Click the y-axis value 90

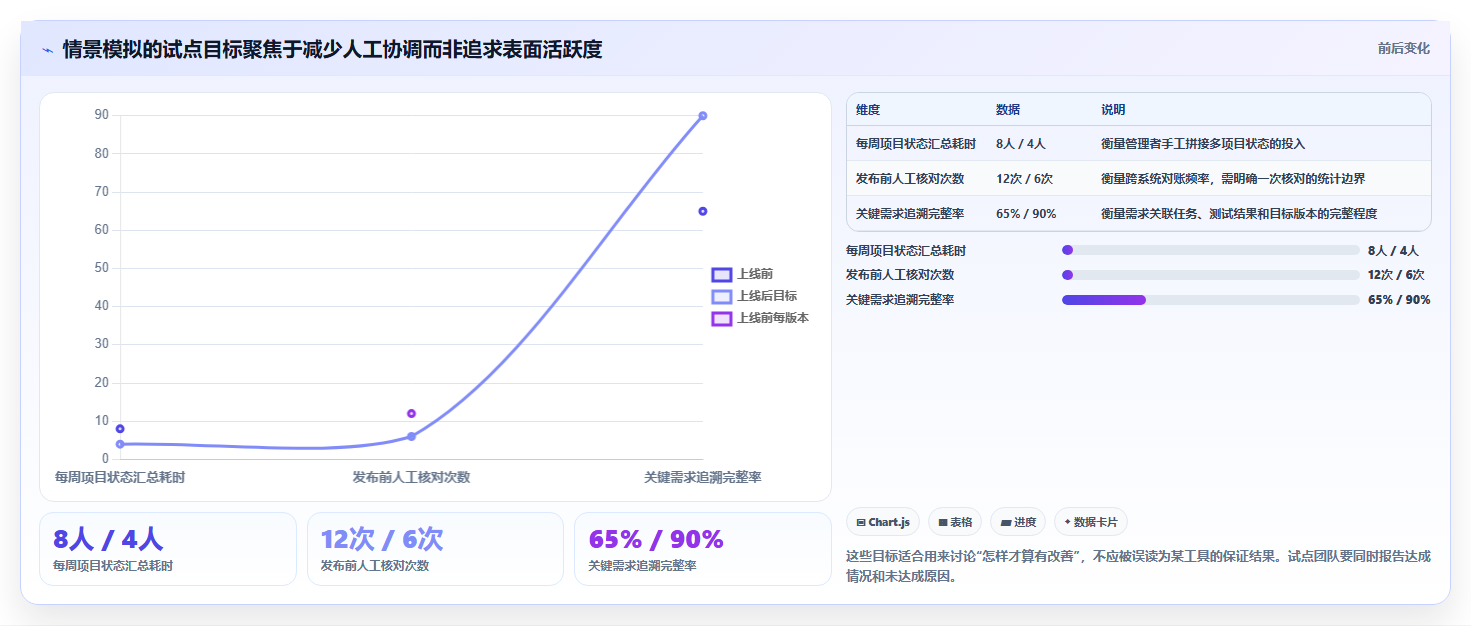pyautogui.click(x=101, y=115)
